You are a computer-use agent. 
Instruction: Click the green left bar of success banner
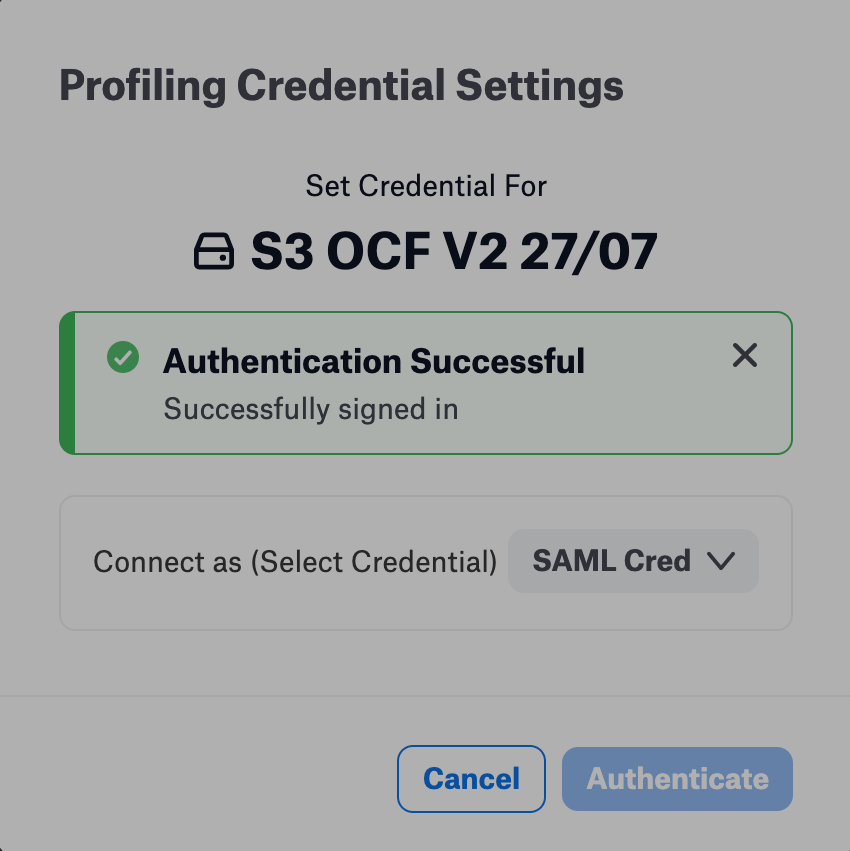[x=67, y=383]
